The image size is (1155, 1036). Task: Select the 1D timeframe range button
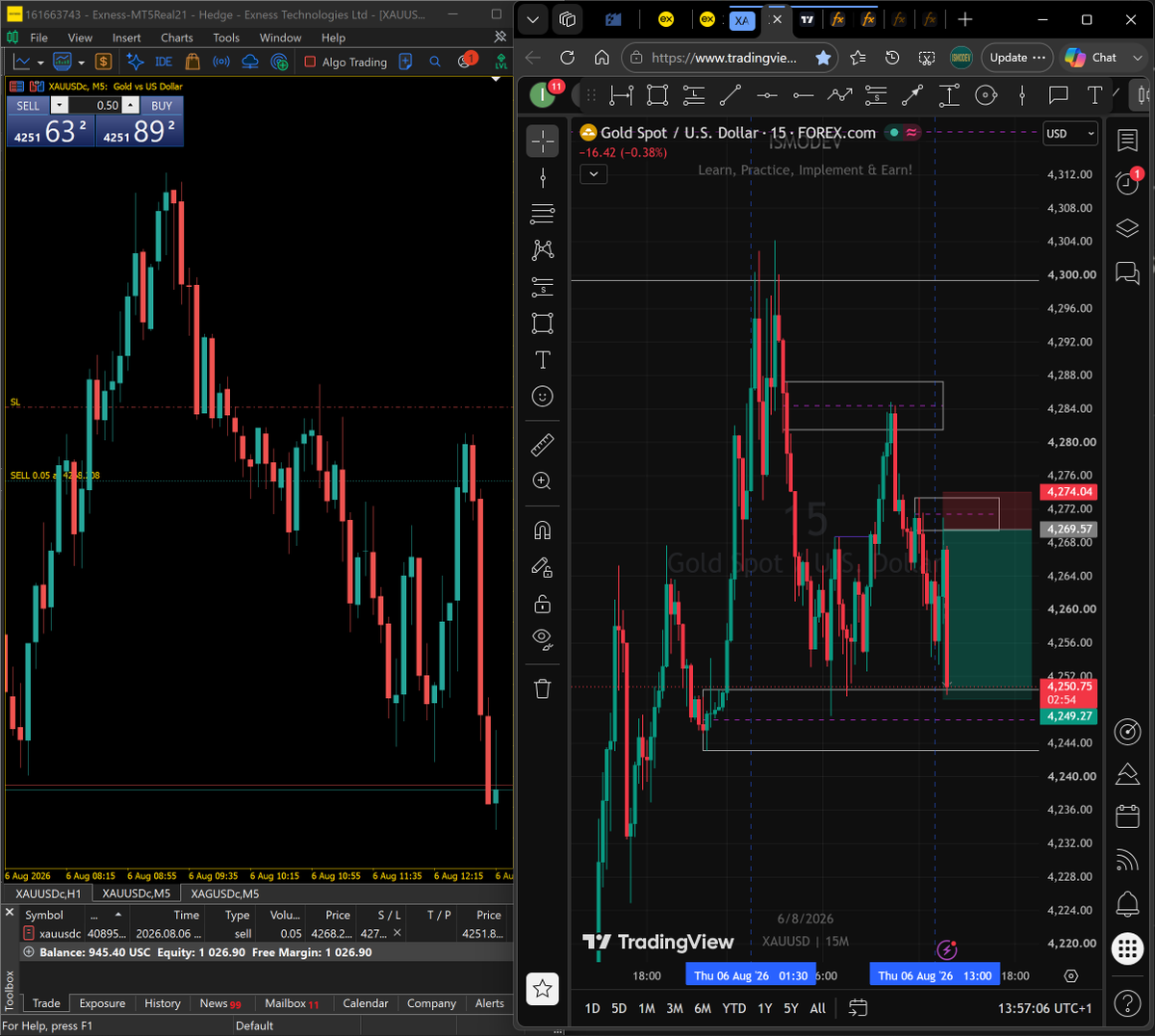[593, 1008]
